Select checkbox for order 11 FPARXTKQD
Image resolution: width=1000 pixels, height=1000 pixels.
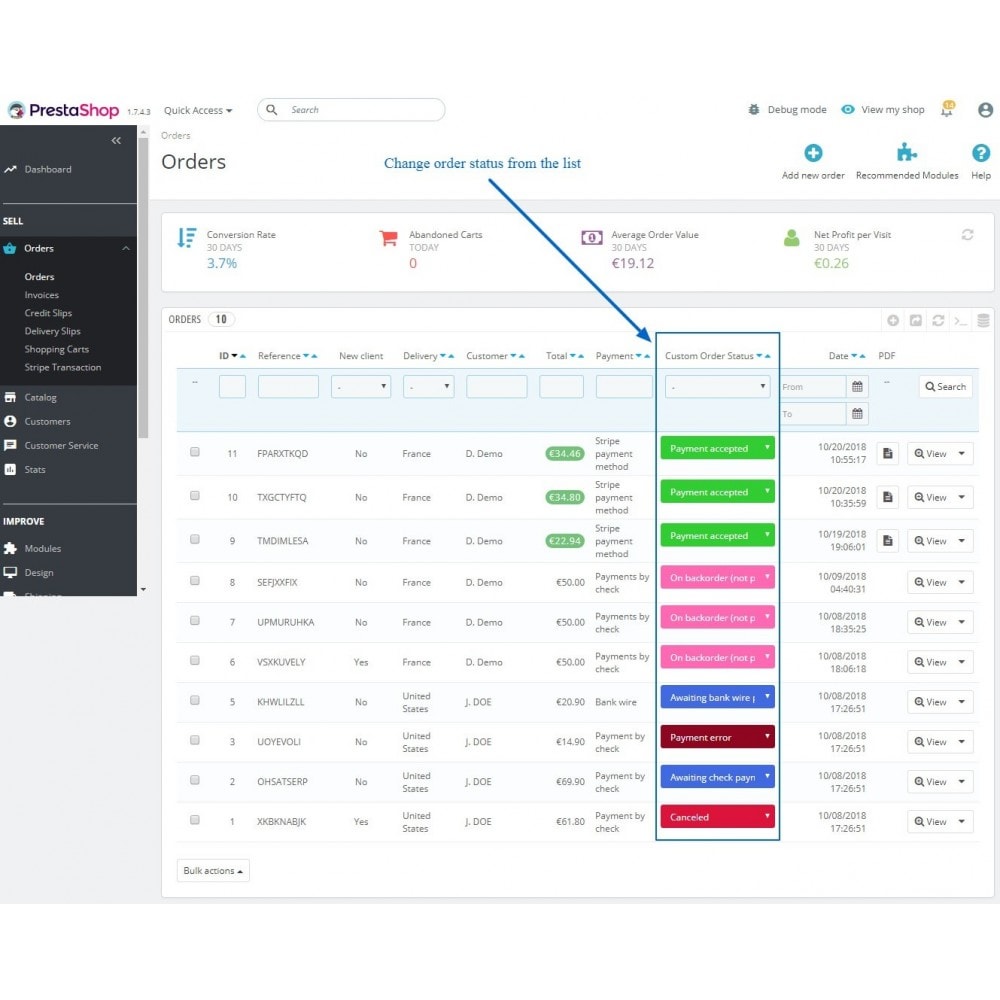195,452
